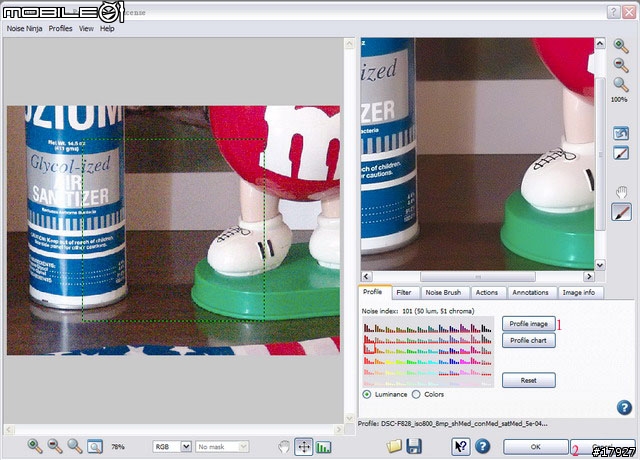
Task: Click the Profile chart button
Action: click(529, 340)
